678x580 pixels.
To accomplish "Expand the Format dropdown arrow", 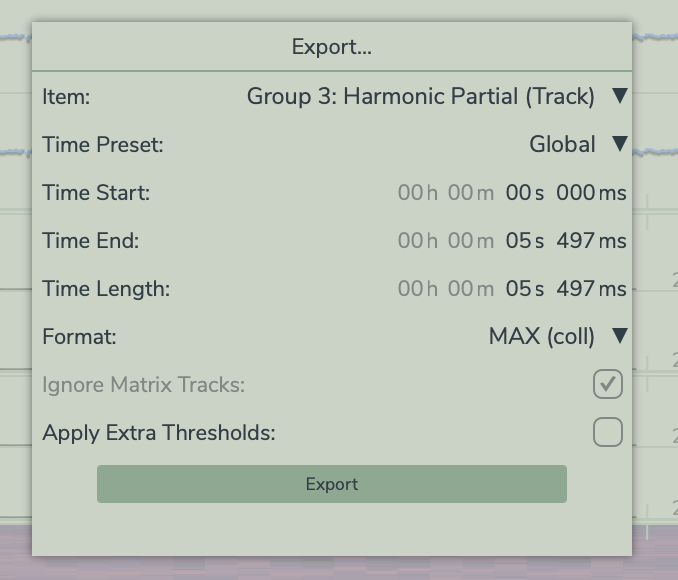I will pos(619,336).
